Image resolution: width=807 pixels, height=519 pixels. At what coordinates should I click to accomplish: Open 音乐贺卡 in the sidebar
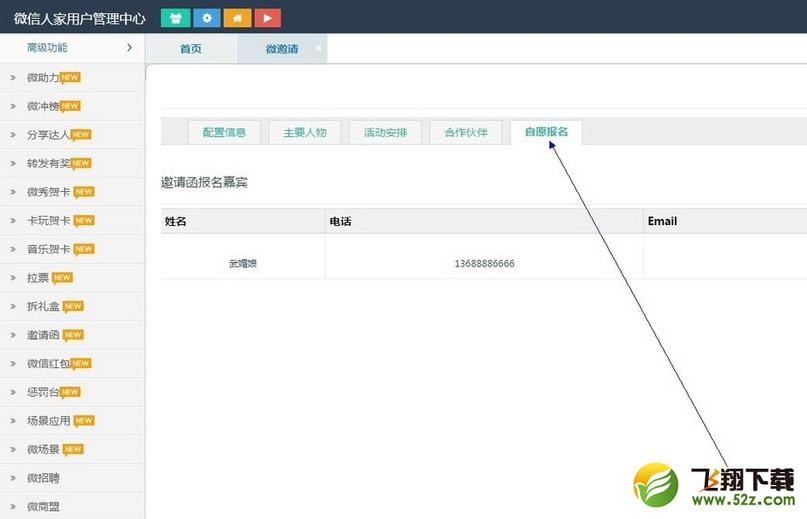point(72,249)
